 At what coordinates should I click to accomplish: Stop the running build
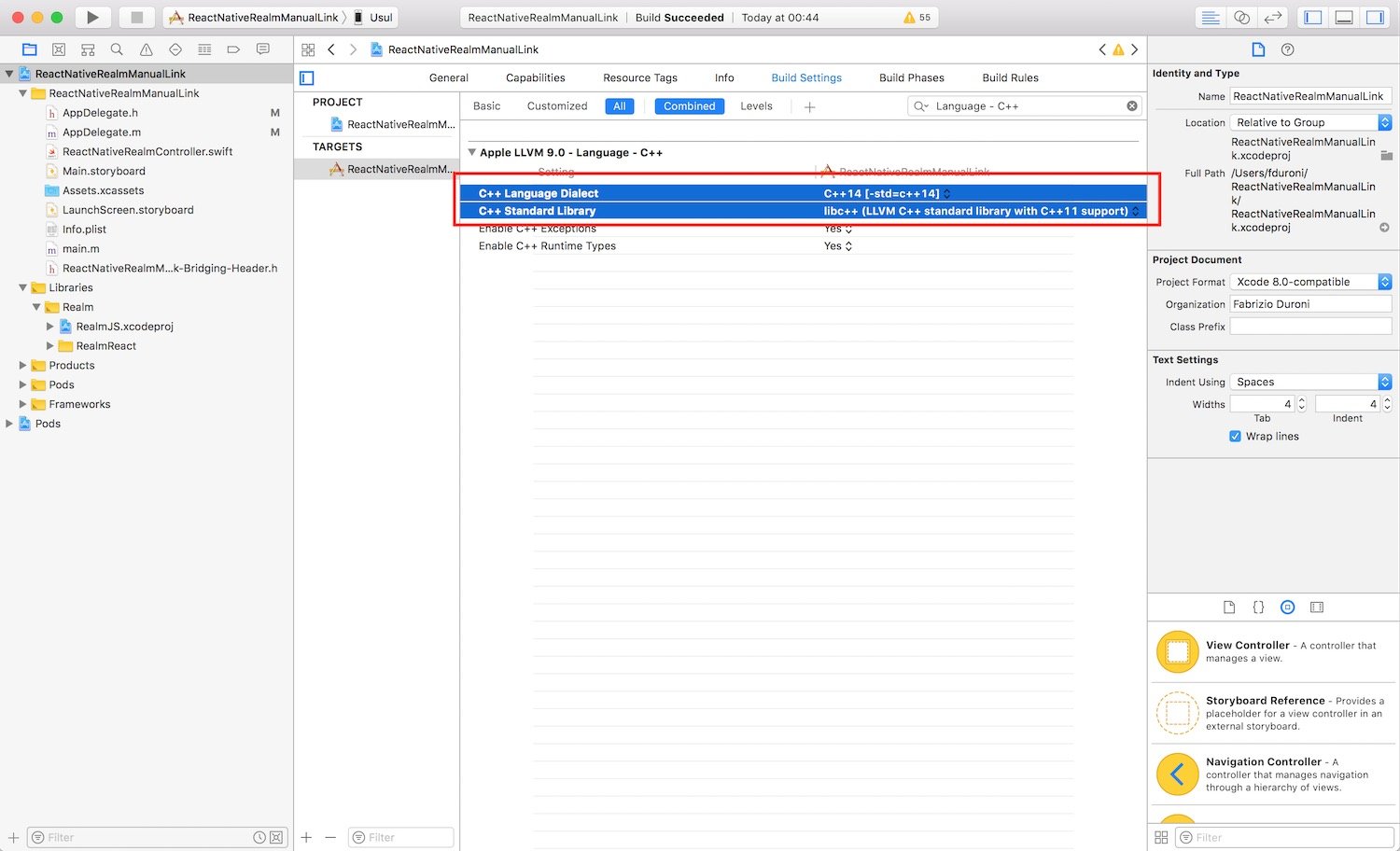click(x=136, y=17)
